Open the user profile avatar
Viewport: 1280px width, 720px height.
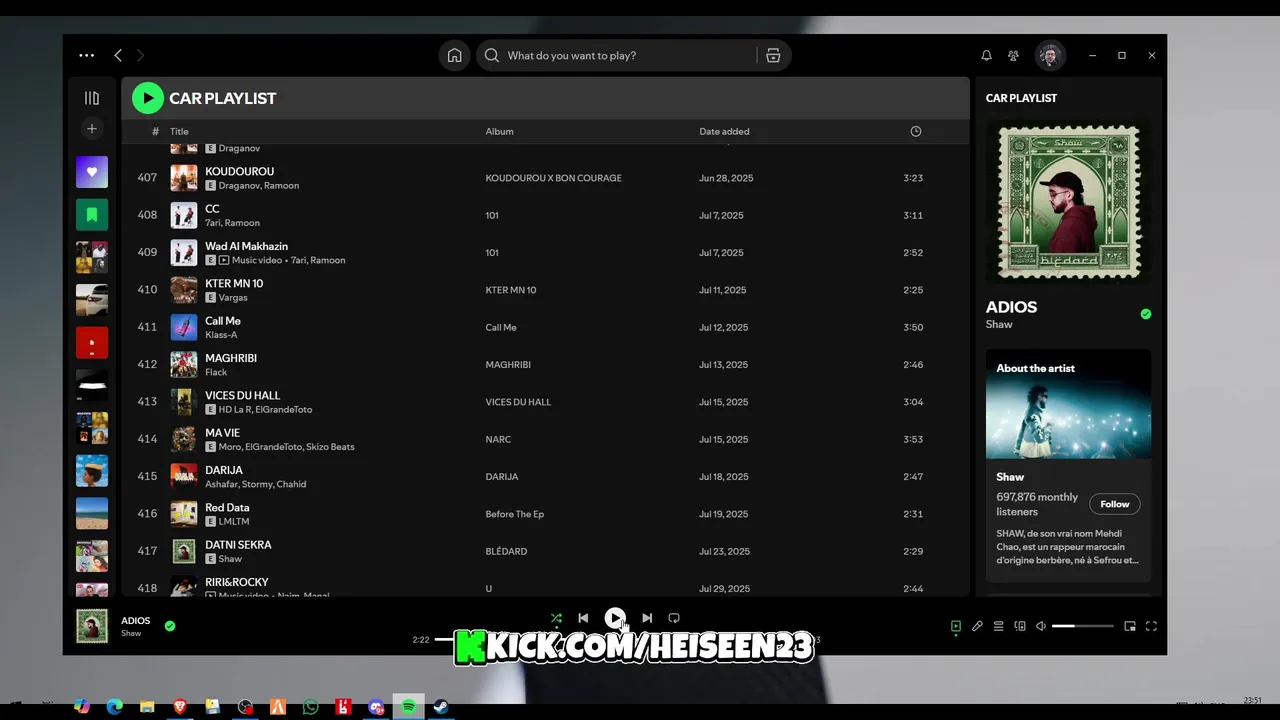[1050, 56]
